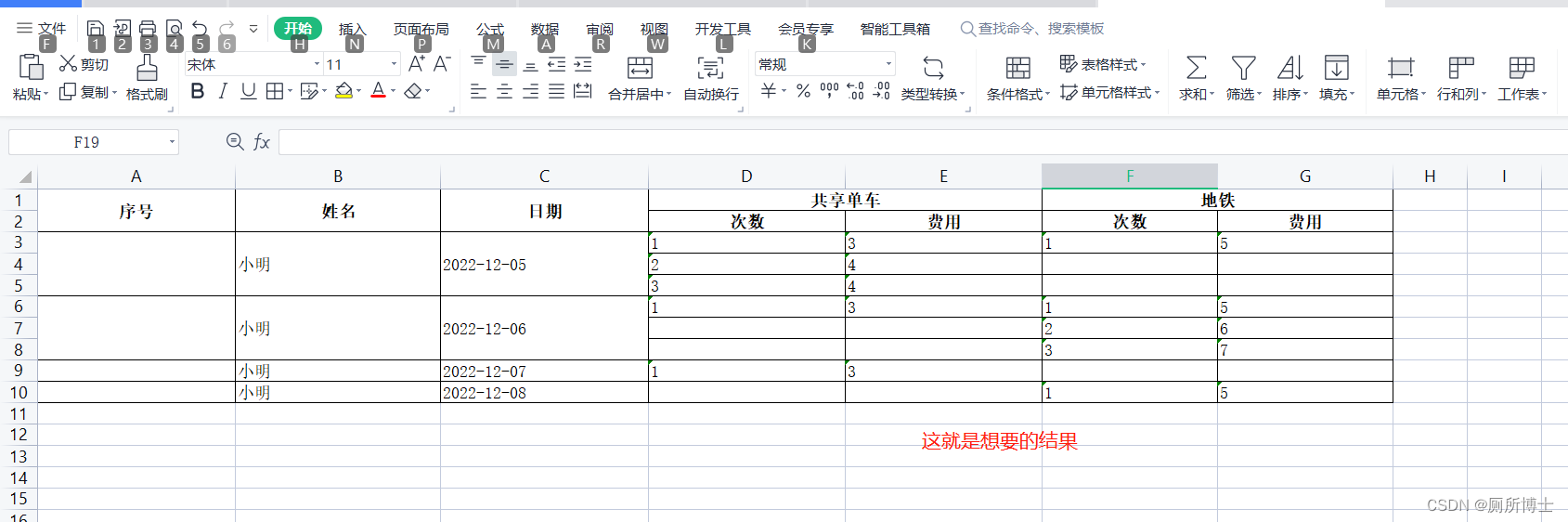This screenshot has width=1568, height=522.
Task: Toggle top vertical alignment
Action: point(478,63)
